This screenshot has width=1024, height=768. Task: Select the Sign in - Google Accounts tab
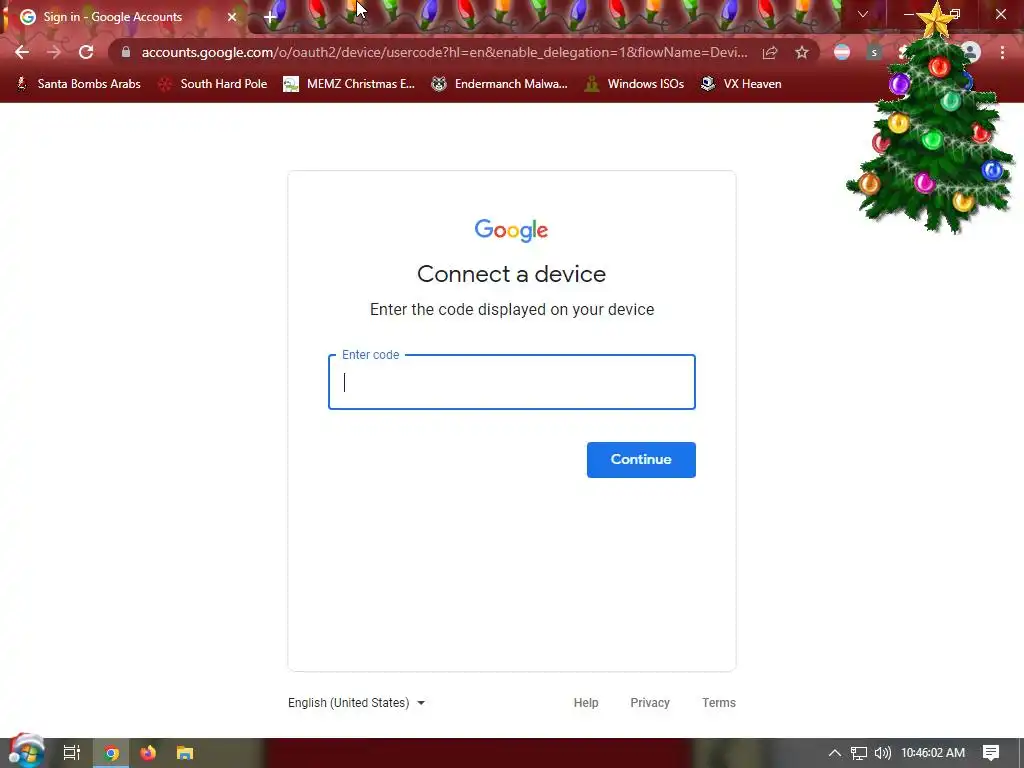[124, 17]
